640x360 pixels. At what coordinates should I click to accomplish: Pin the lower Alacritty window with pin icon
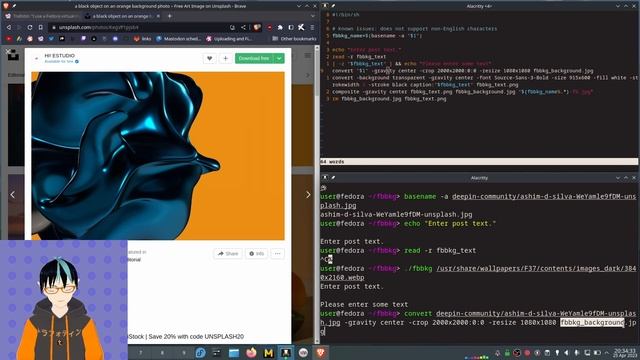coord(333,178)
